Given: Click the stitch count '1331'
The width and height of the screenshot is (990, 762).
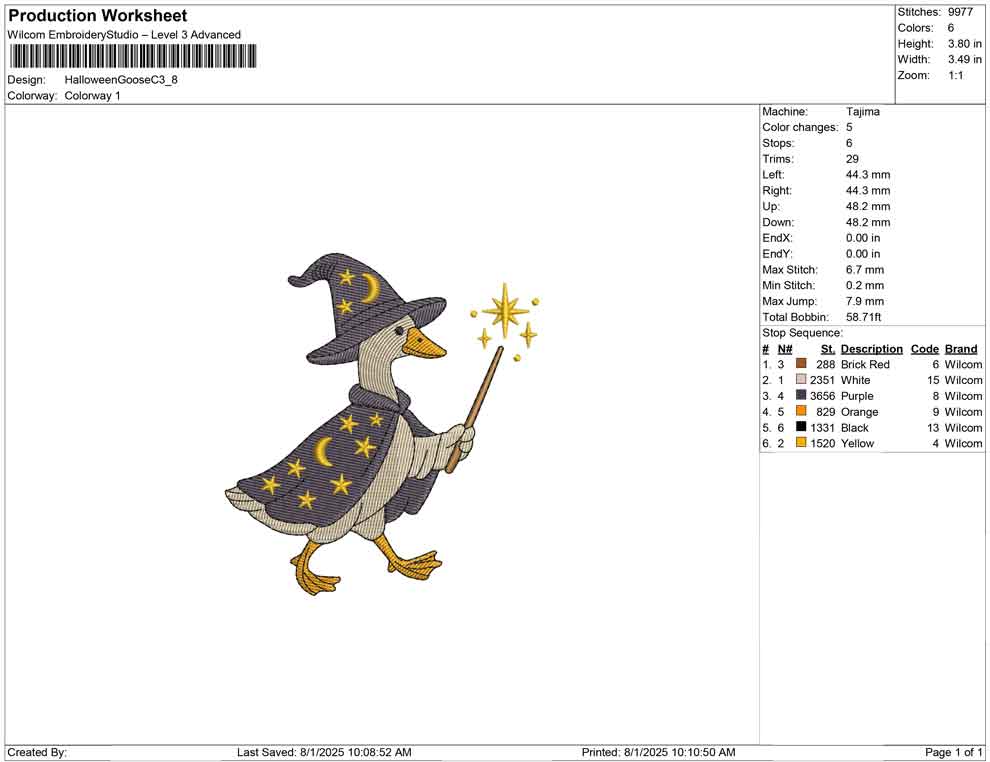Looking at the screenshot, I should (x=823, y=427).
